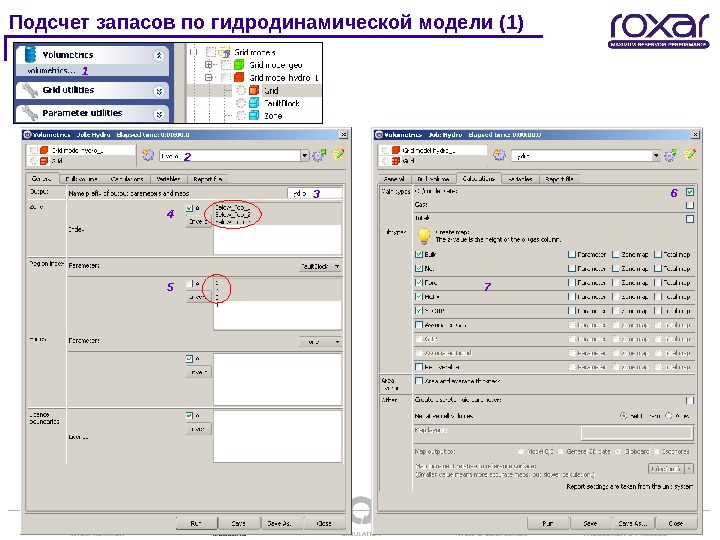Toggle the Oil hydrocarbon type checkbox
The height and width of the screenshot is (540, 720).
(690, 192)
